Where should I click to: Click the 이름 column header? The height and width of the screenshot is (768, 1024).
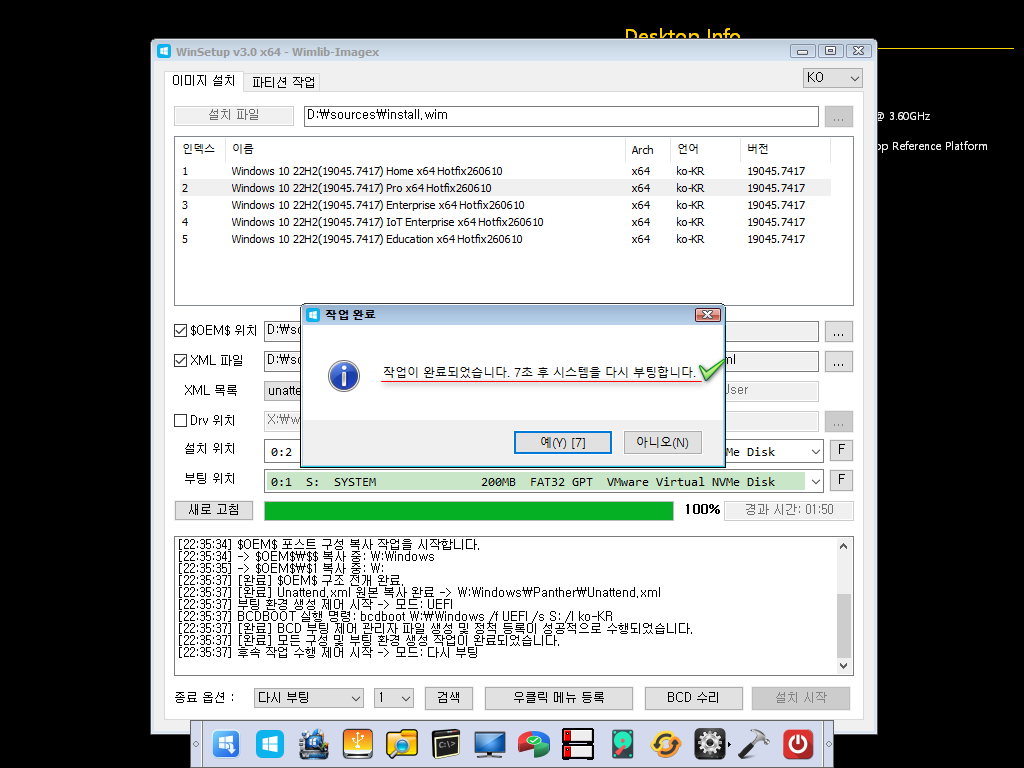coord(424,149)
